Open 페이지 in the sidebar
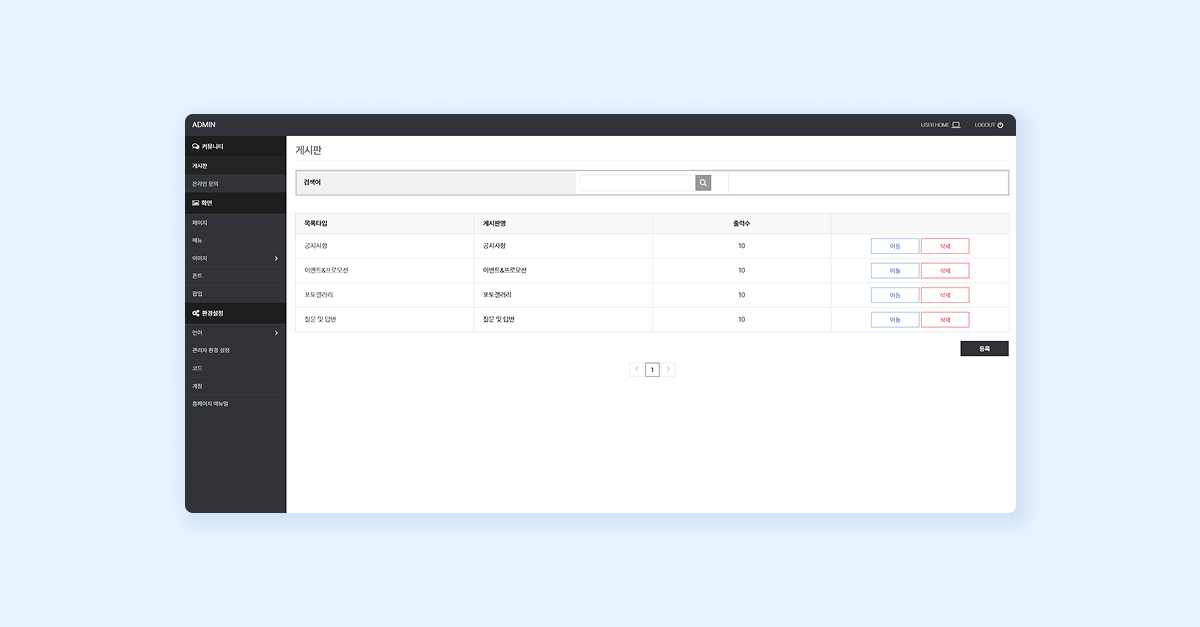The width and height of the screenshot is (1200, 627). (x=236, y=222)
